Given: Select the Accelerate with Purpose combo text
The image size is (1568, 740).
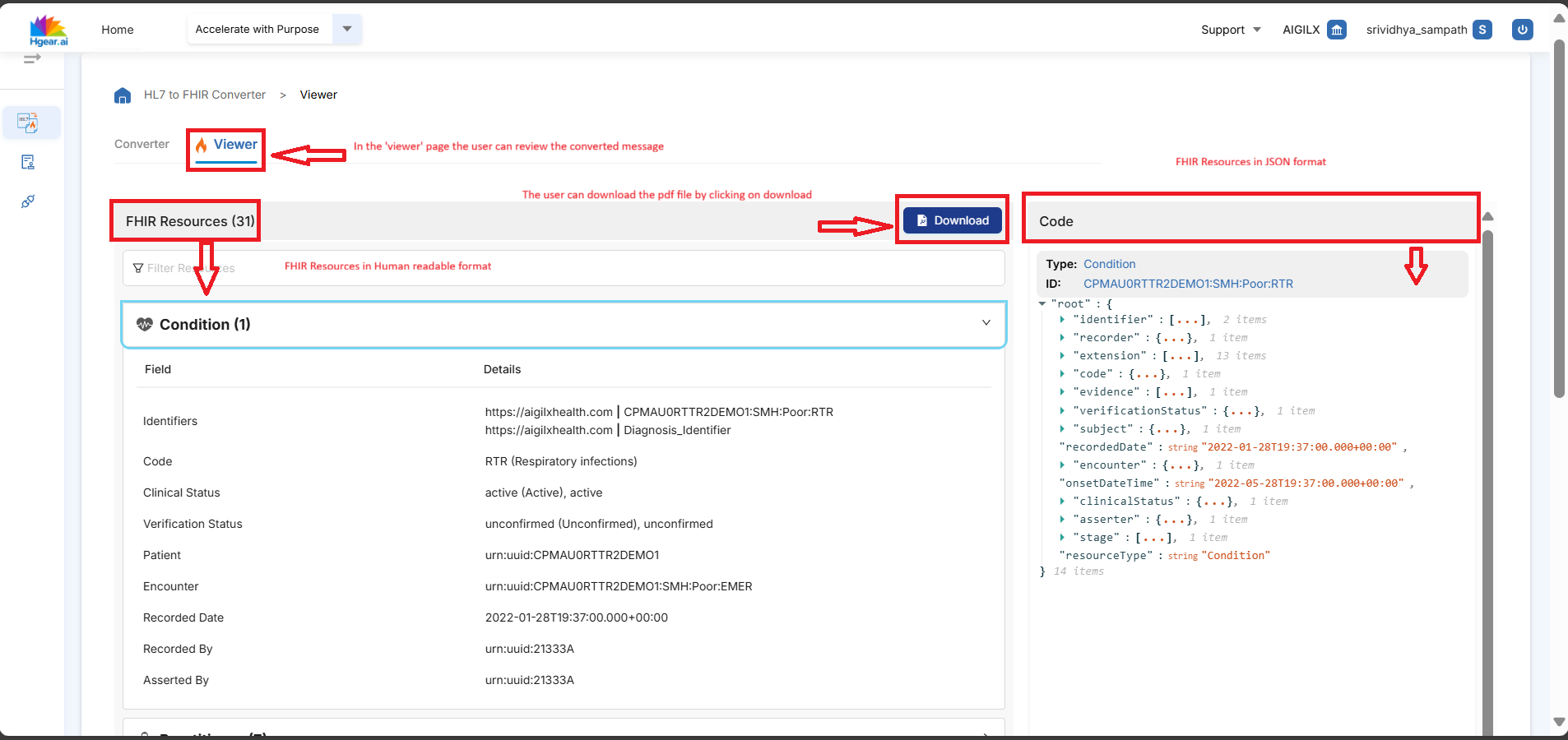Looking at the screenshot, I should pos(257,29).
